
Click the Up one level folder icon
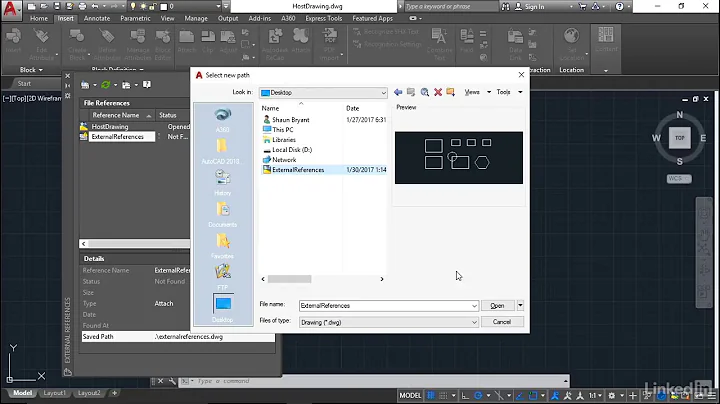(x=411, y=92)
